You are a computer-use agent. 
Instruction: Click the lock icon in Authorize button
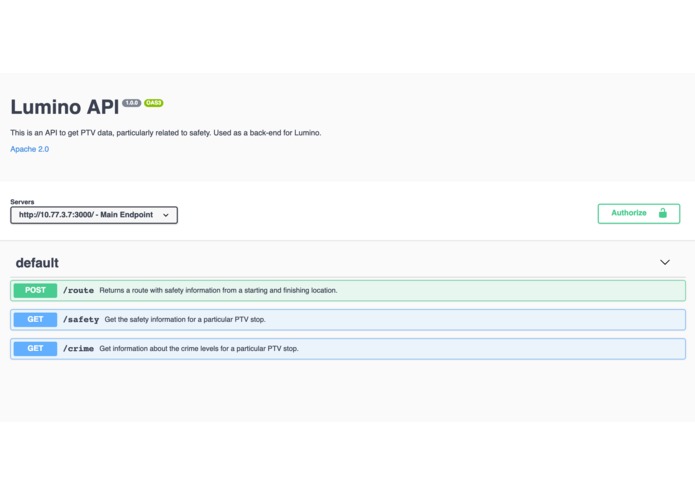click(x=662, y=213)
